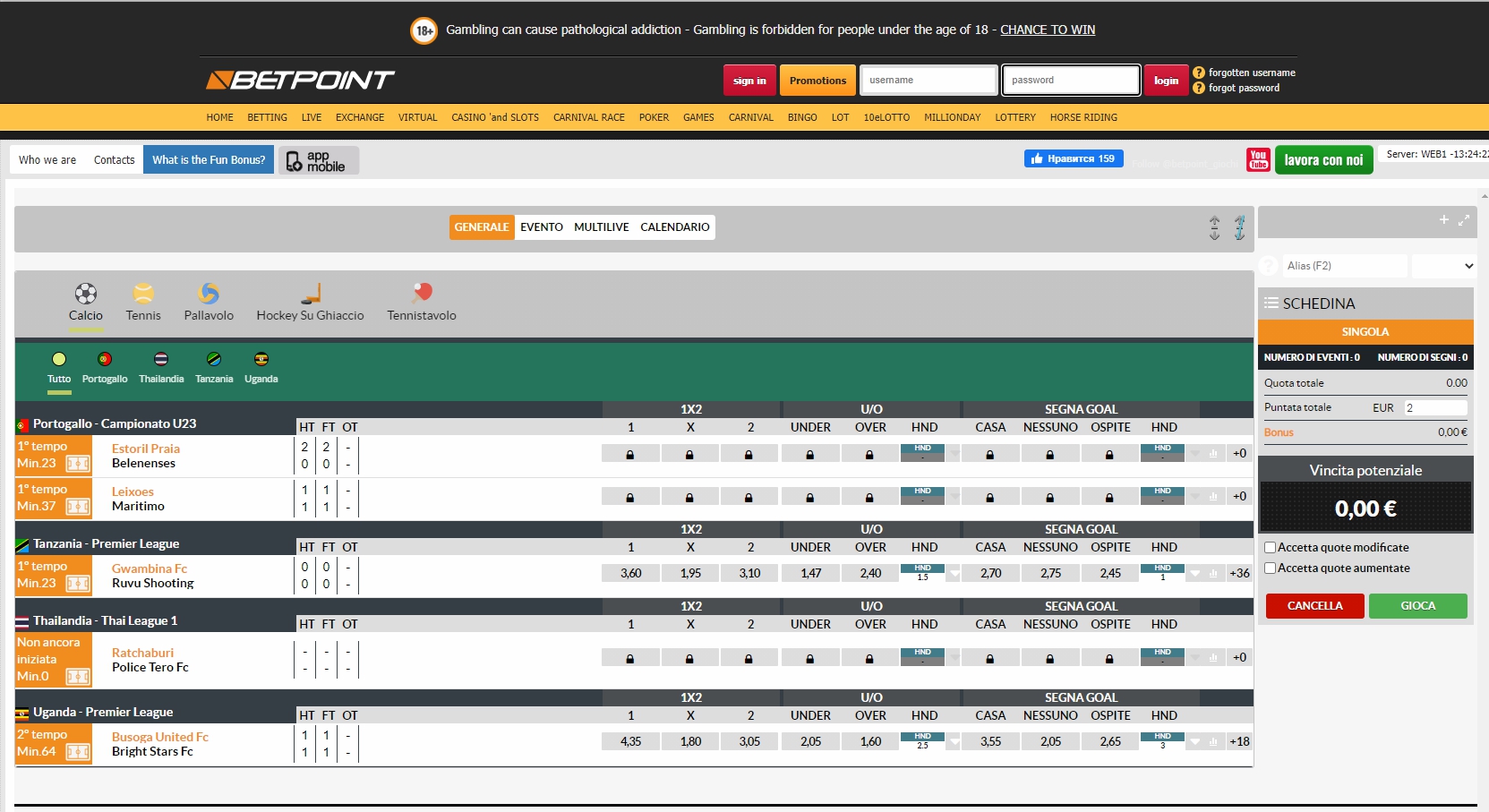Select odds 3,60 for Gwambina Fc home win
This screenshot has width=1489, height=812.
coord(631,573)
